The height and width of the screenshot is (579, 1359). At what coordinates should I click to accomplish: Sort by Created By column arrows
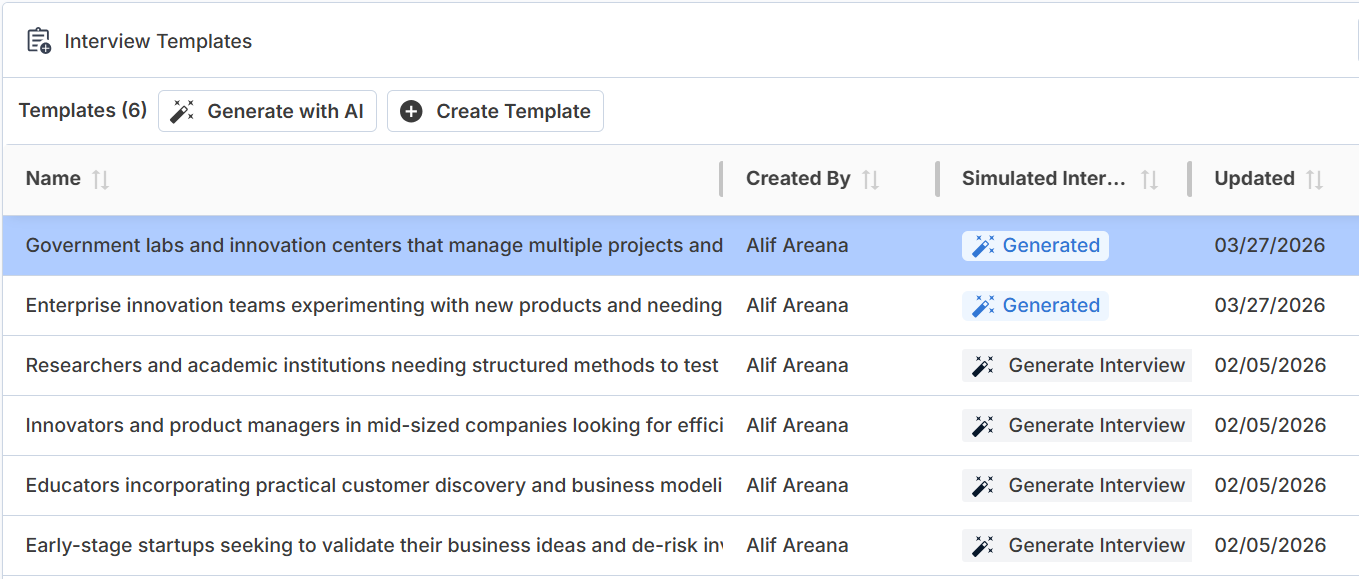[871, 179]
